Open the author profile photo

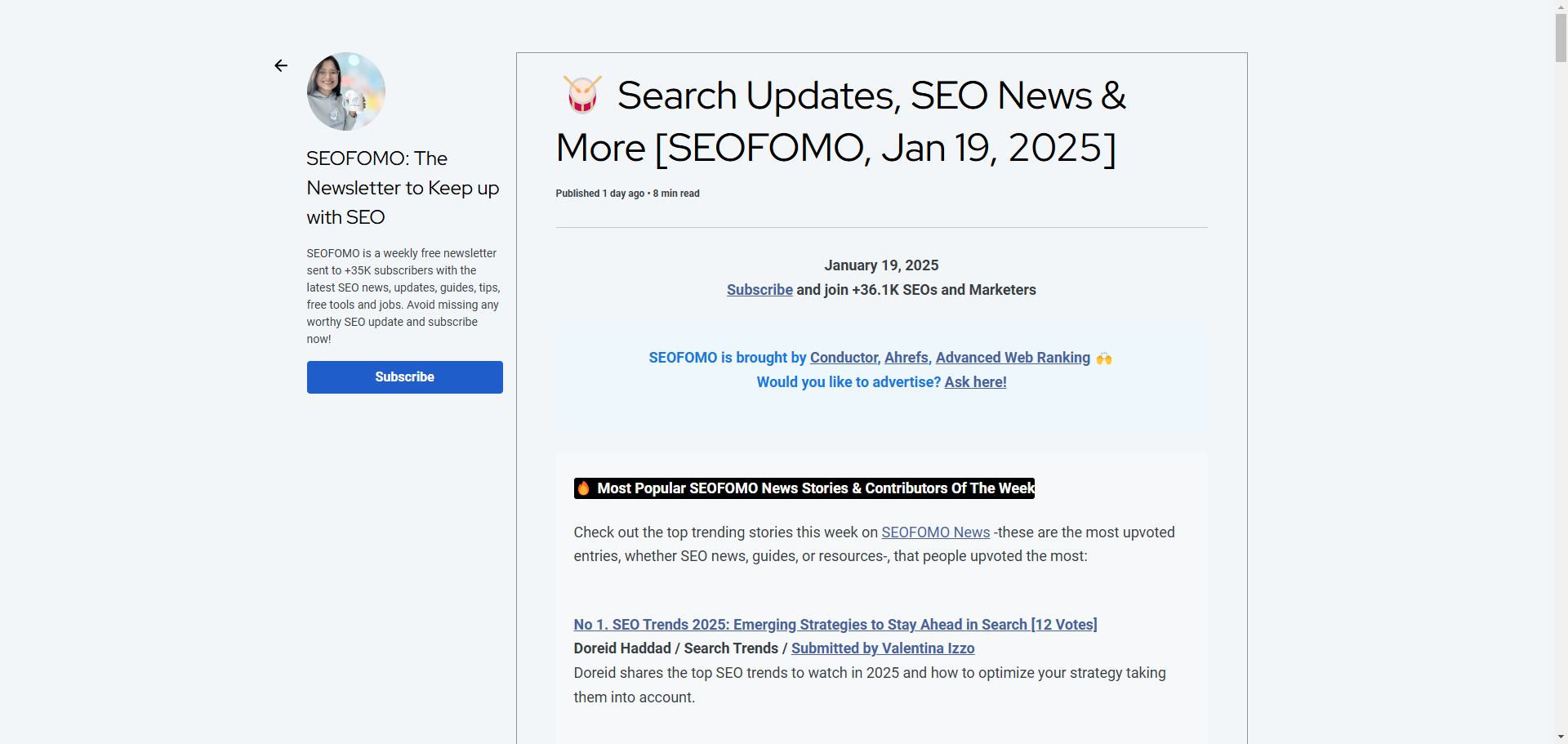tap(345, 91)
